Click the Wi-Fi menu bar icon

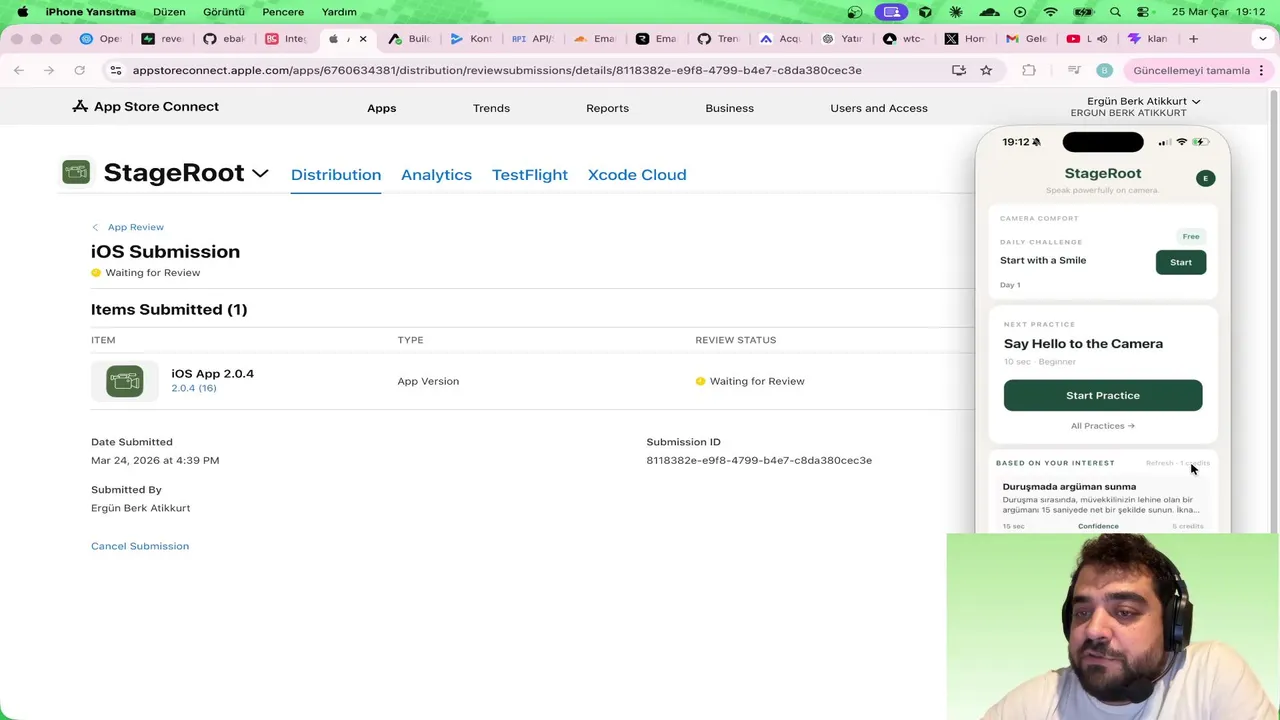1050,12
